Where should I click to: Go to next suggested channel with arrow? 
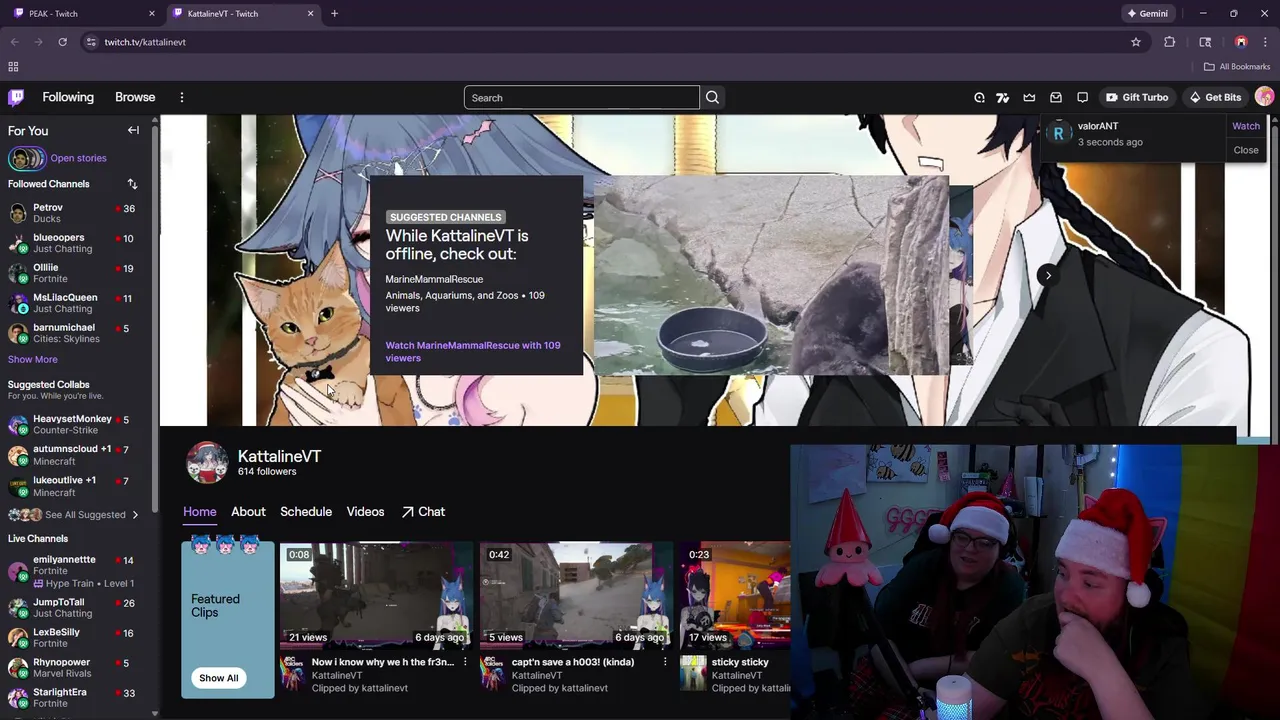pos(1048,275)
